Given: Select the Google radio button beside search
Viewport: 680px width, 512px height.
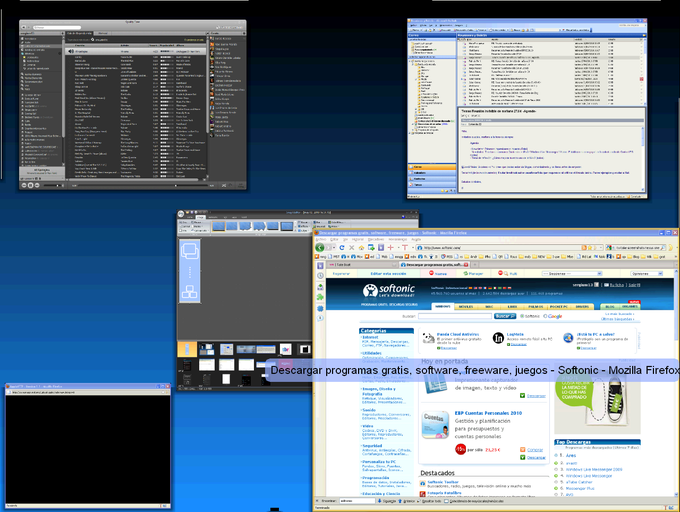Looking at the screenshot, I should 545,316.
